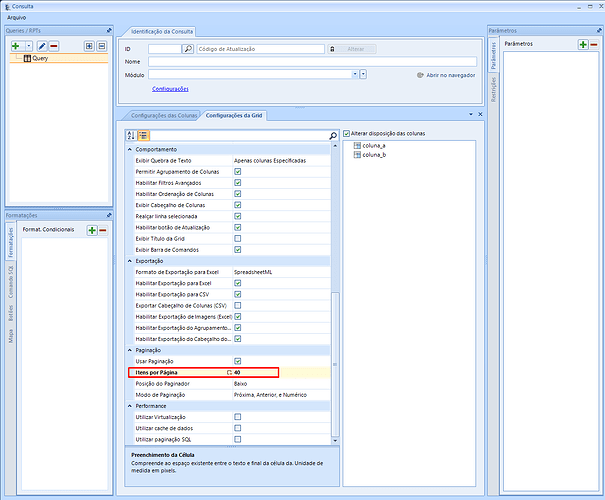Uncheck Usar Paginação
Image resolution: width=605 pixels, height=500 pixels.
pos(237,360)
